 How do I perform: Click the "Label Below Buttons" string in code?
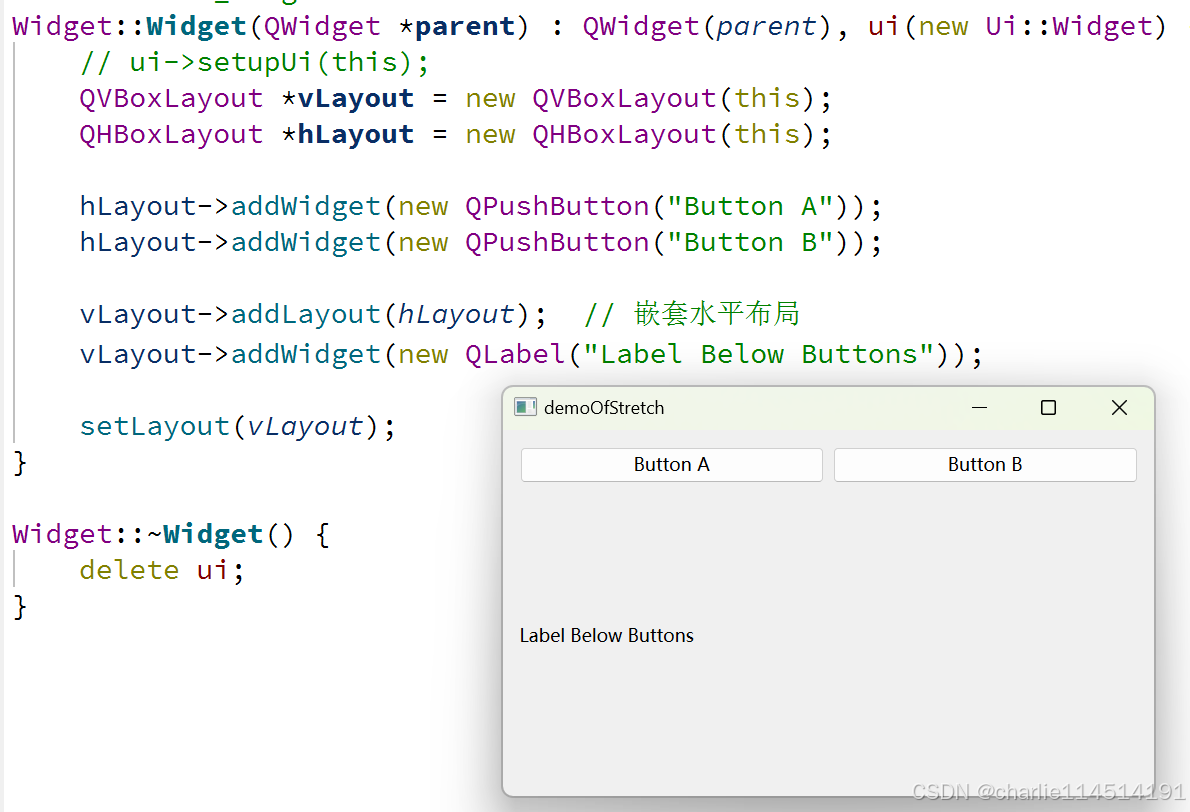coord(758,354)
